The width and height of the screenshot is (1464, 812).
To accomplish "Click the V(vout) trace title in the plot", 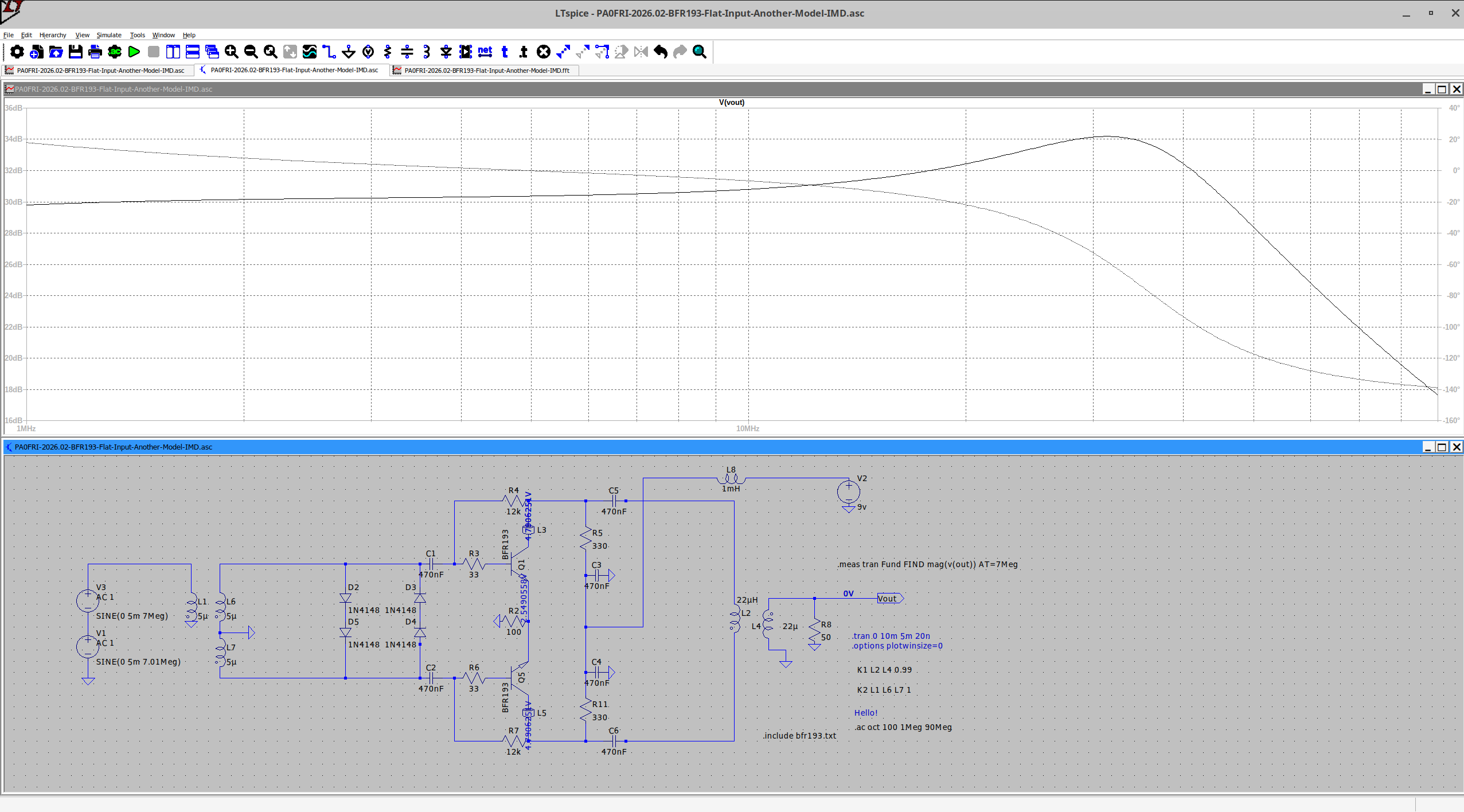I will point(731,102).
